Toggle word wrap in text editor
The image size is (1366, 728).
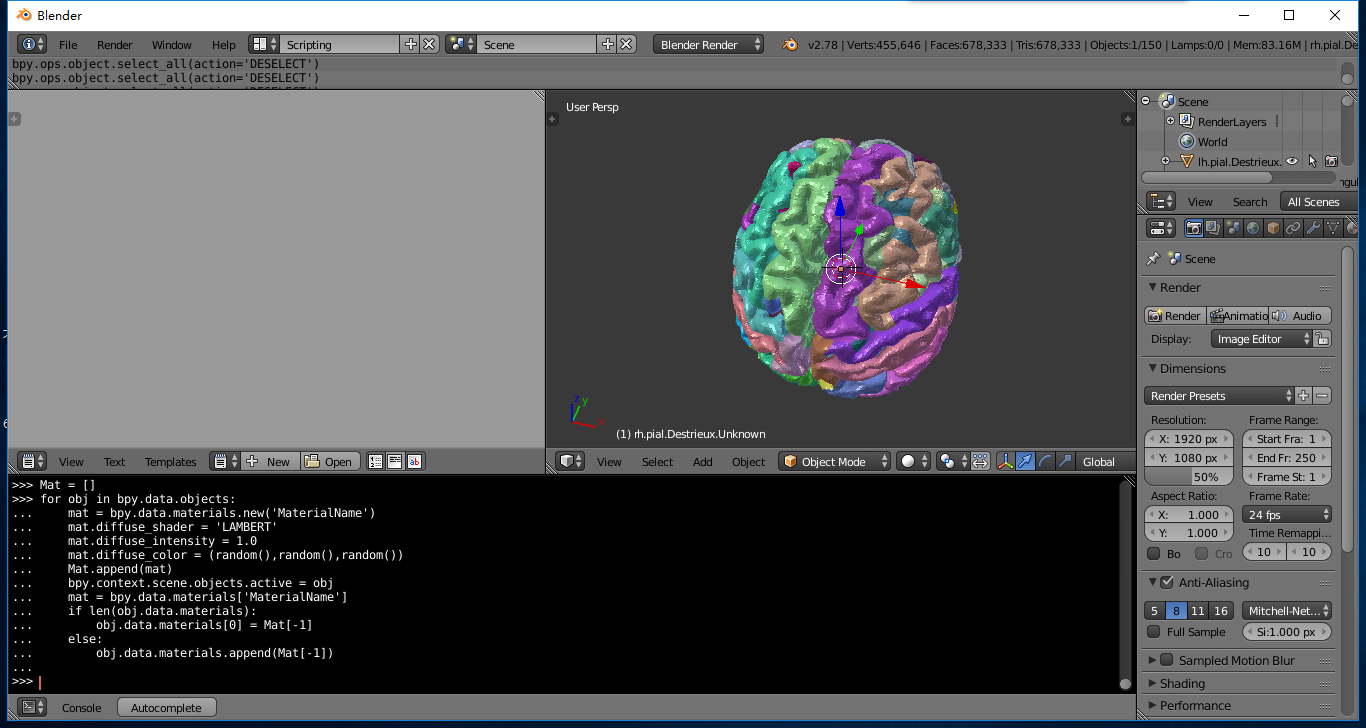tap(395, 461)
